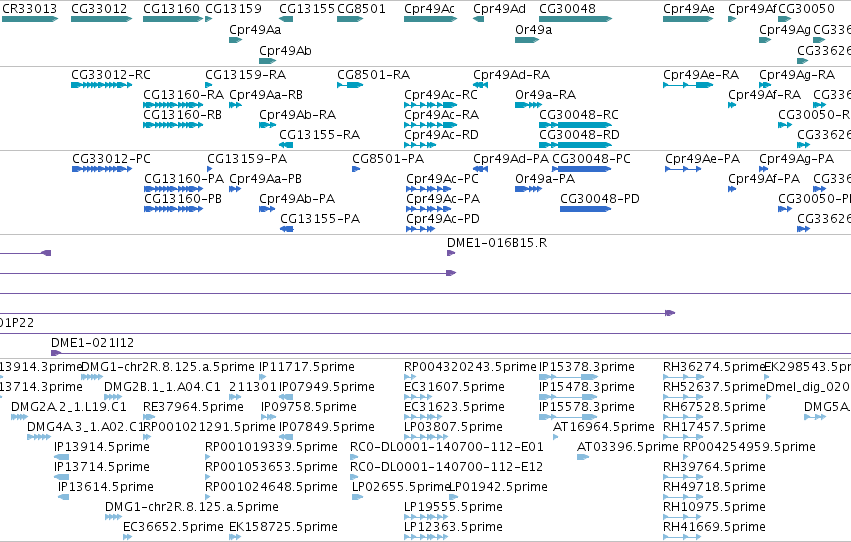
Task: Select EST RP004320243.5prime
Action: coord(470,367)
